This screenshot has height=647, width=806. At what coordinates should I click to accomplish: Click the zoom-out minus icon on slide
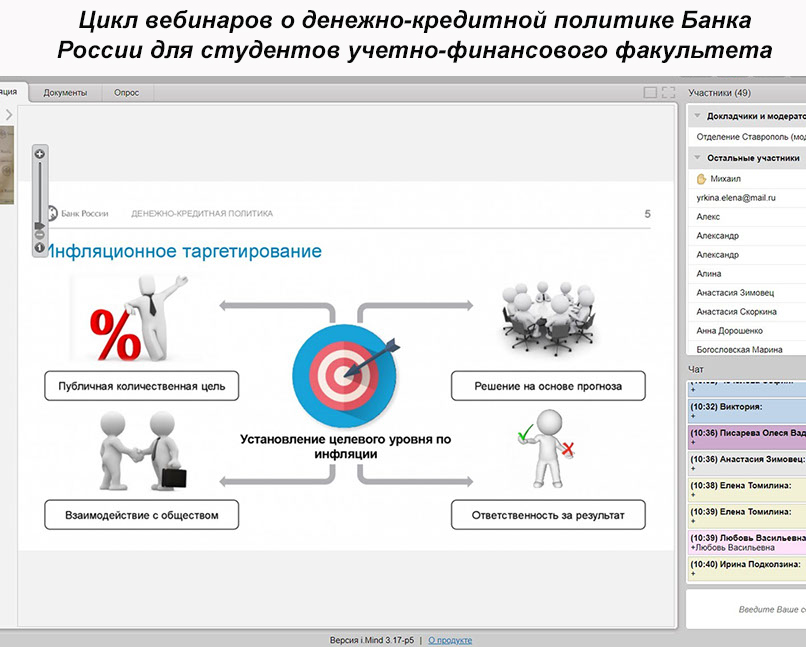click(x=40, y=235)
